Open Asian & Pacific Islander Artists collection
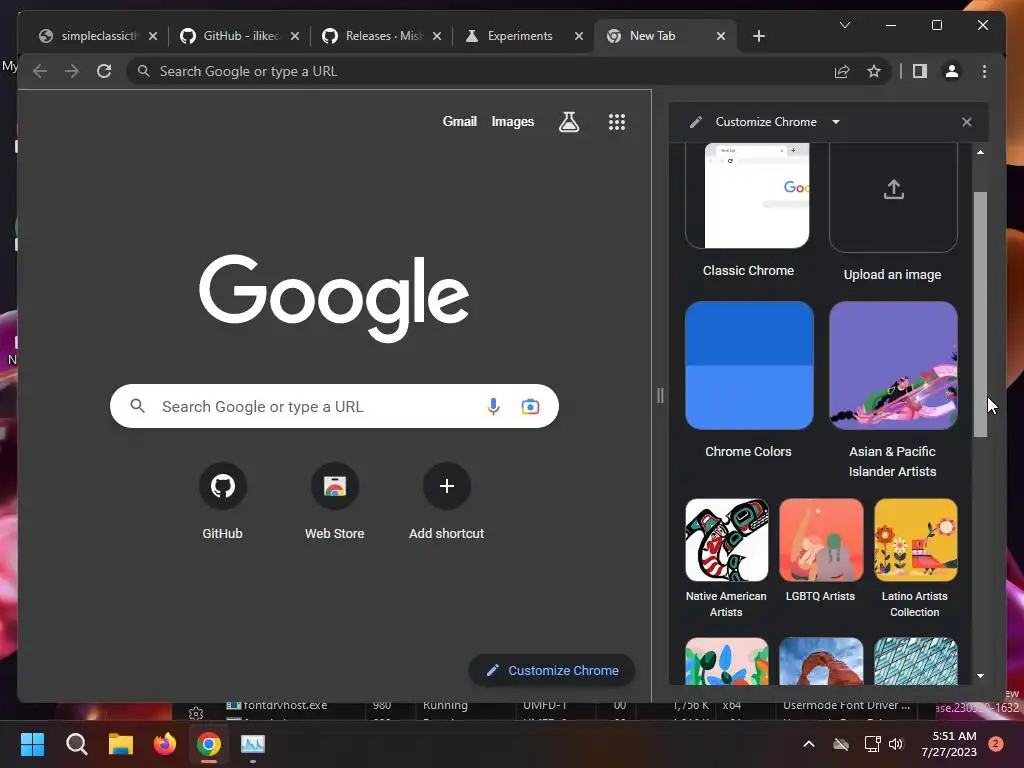Image resolution: width=1024 pixels, height=768 pixels. pos(893,390)
